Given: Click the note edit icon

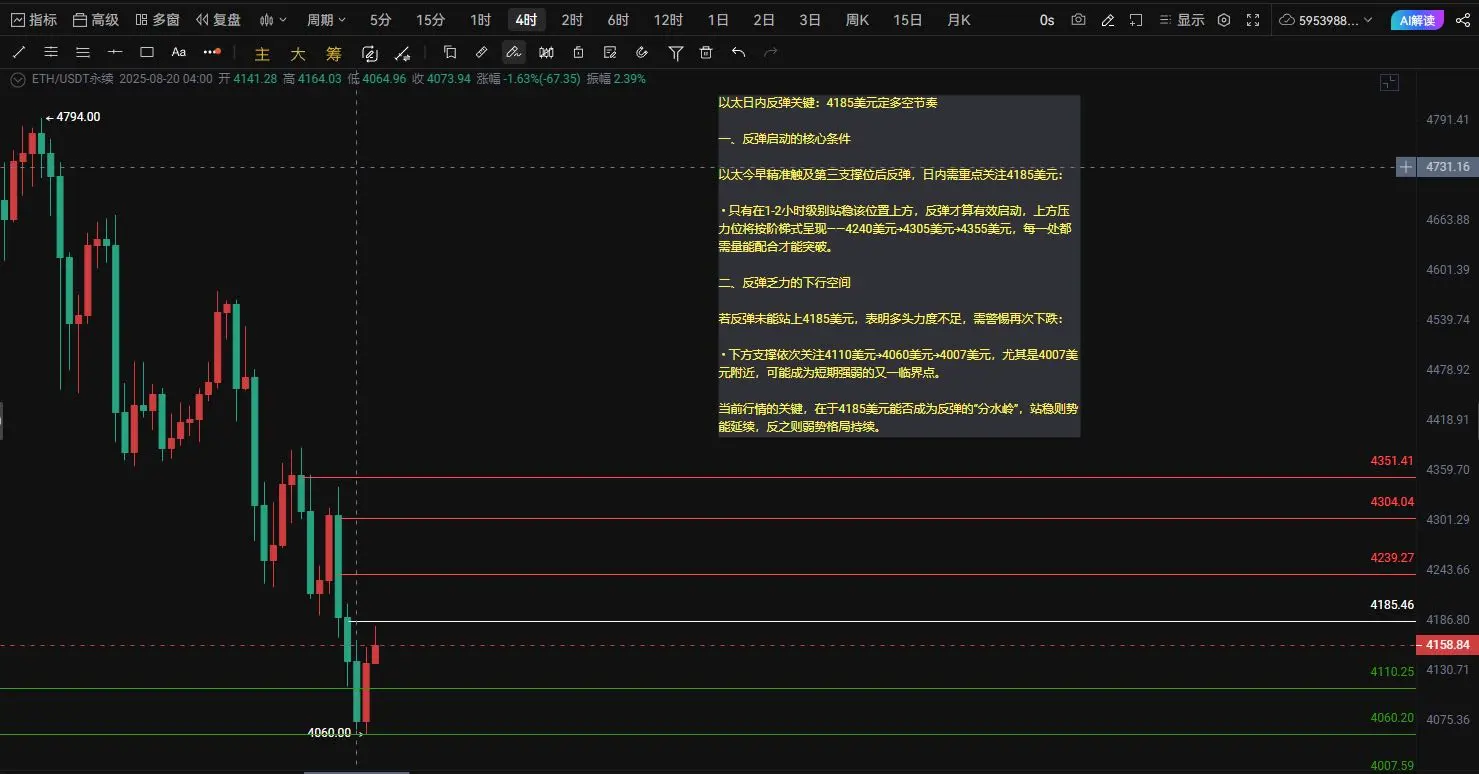Looking at the screenshot, I should click(610, 52).
